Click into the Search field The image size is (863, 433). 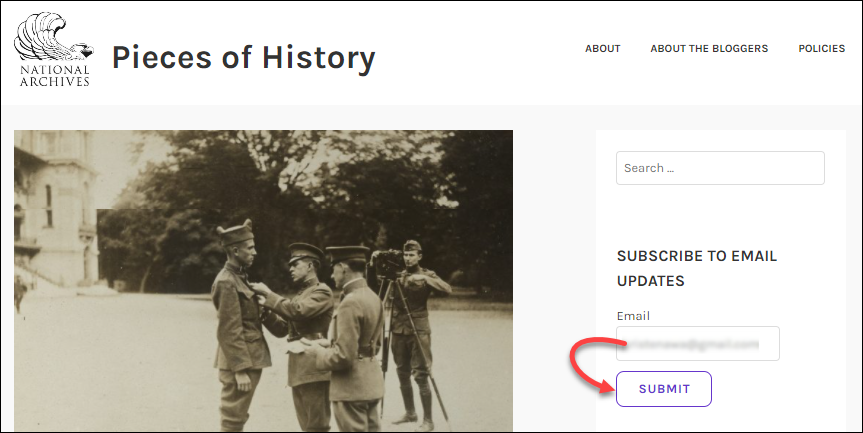point(720,168)
